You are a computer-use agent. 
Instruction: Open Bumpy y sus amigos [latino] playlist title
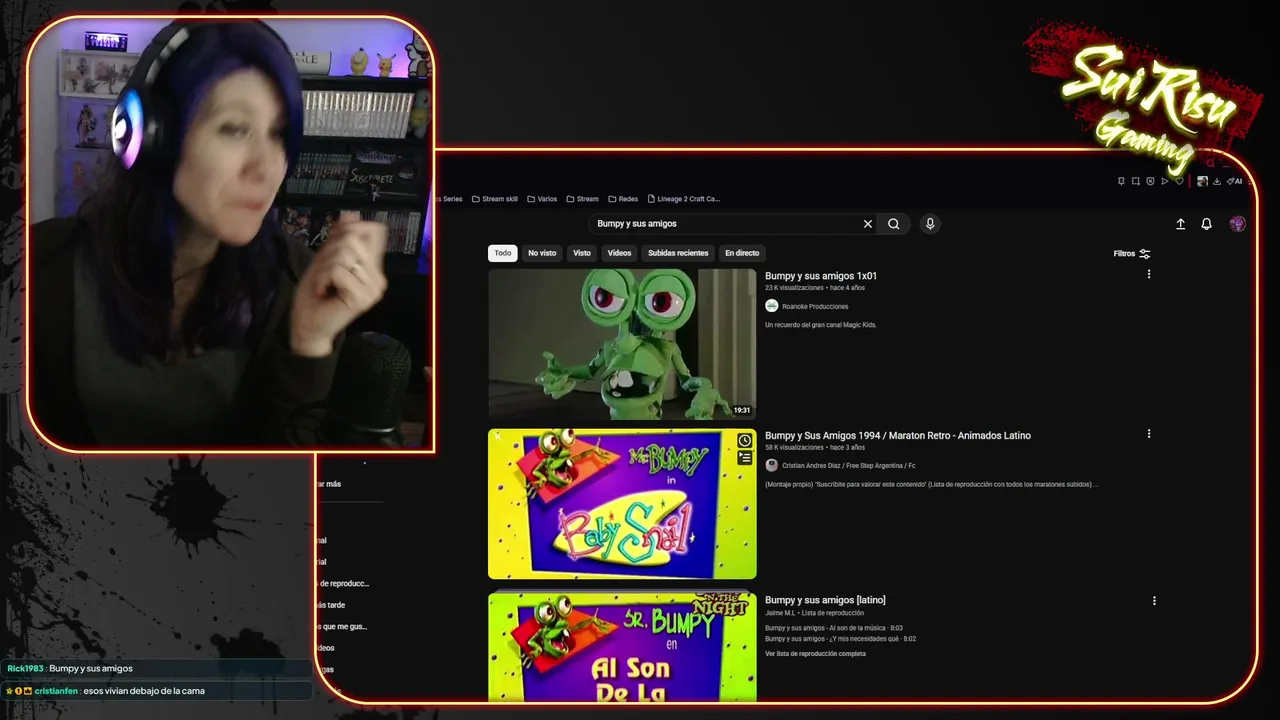825,600
